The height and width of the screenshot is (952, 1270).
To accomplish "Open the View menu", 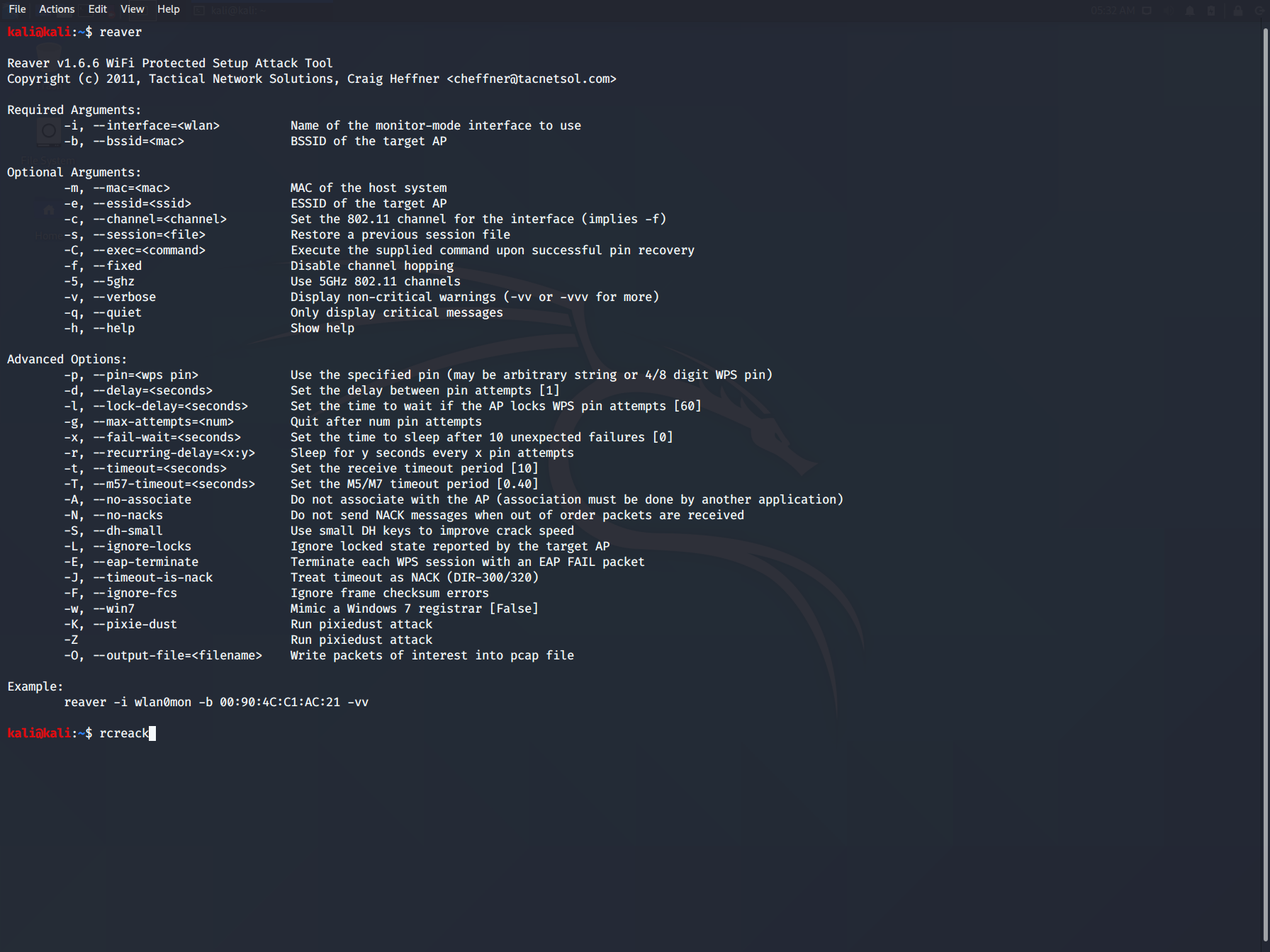I will (133, 9).
